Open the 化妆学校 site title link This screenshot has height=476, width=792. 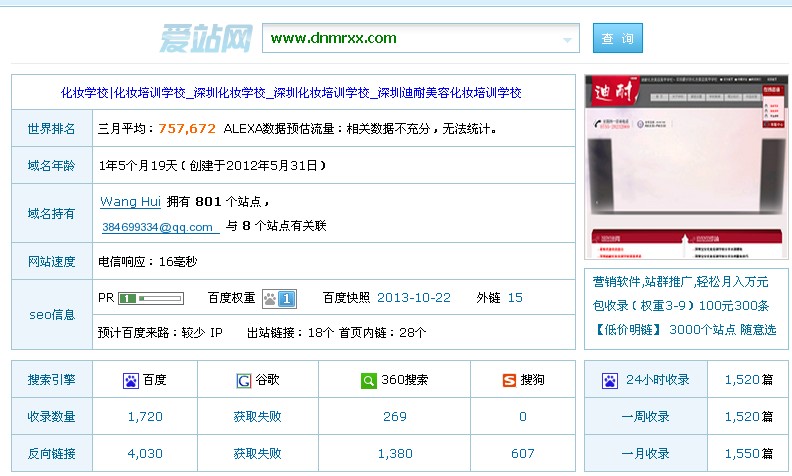(291, 93)
